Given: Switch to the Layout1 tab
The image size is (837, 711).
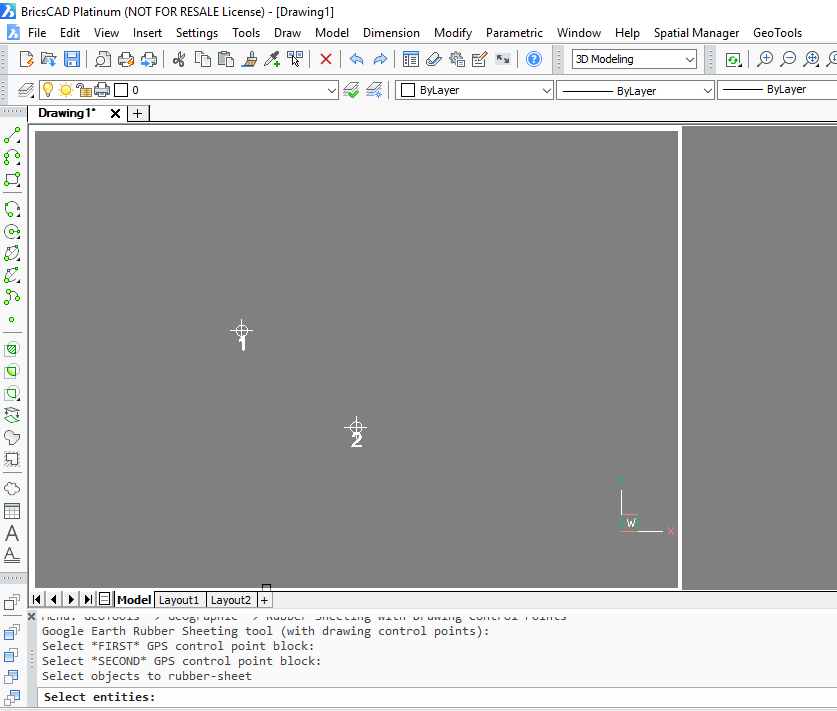Looking at the screenshot, I should (179, 600).
